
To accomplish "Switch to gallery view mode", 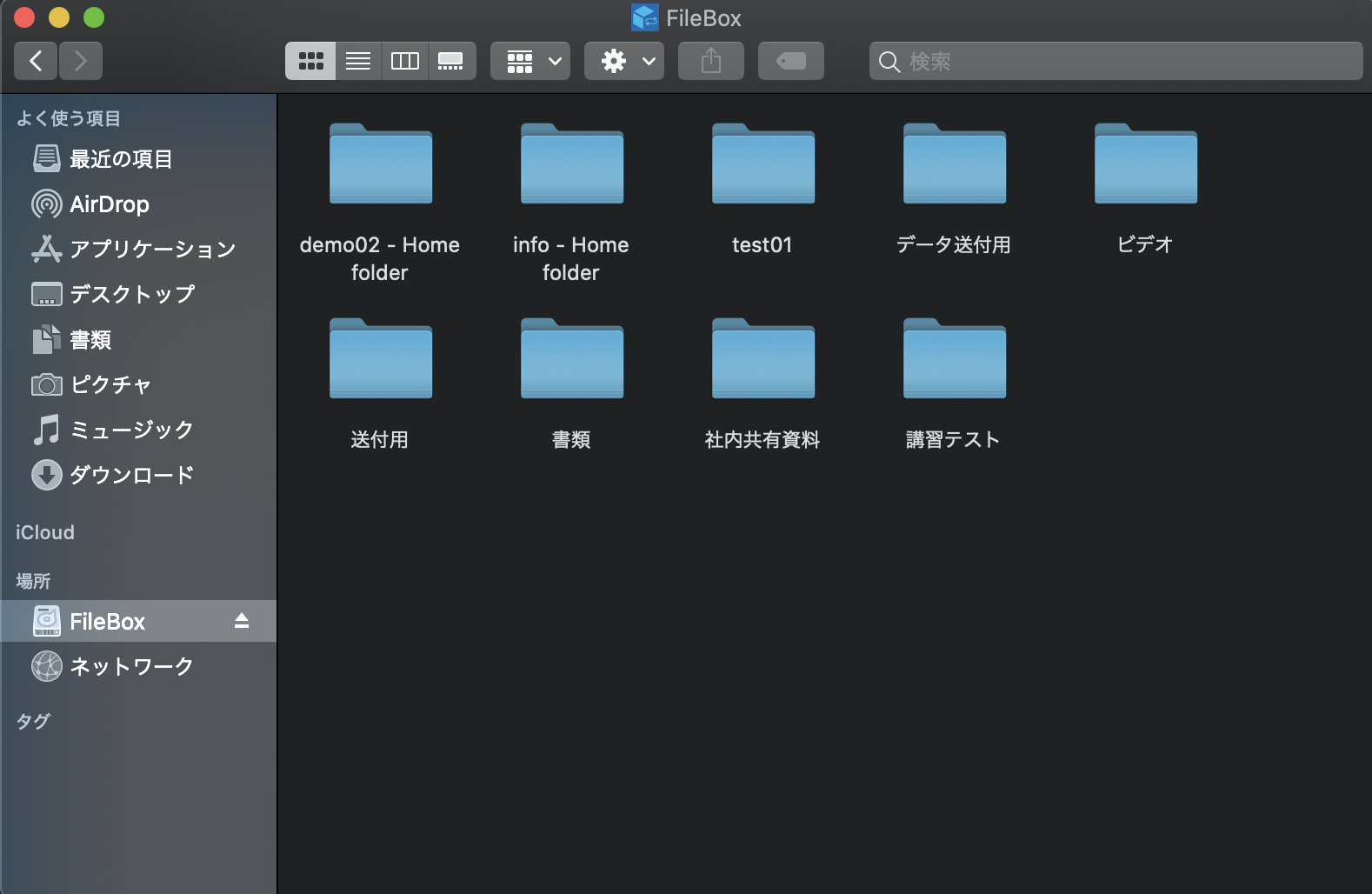I will tap(450, 61).
